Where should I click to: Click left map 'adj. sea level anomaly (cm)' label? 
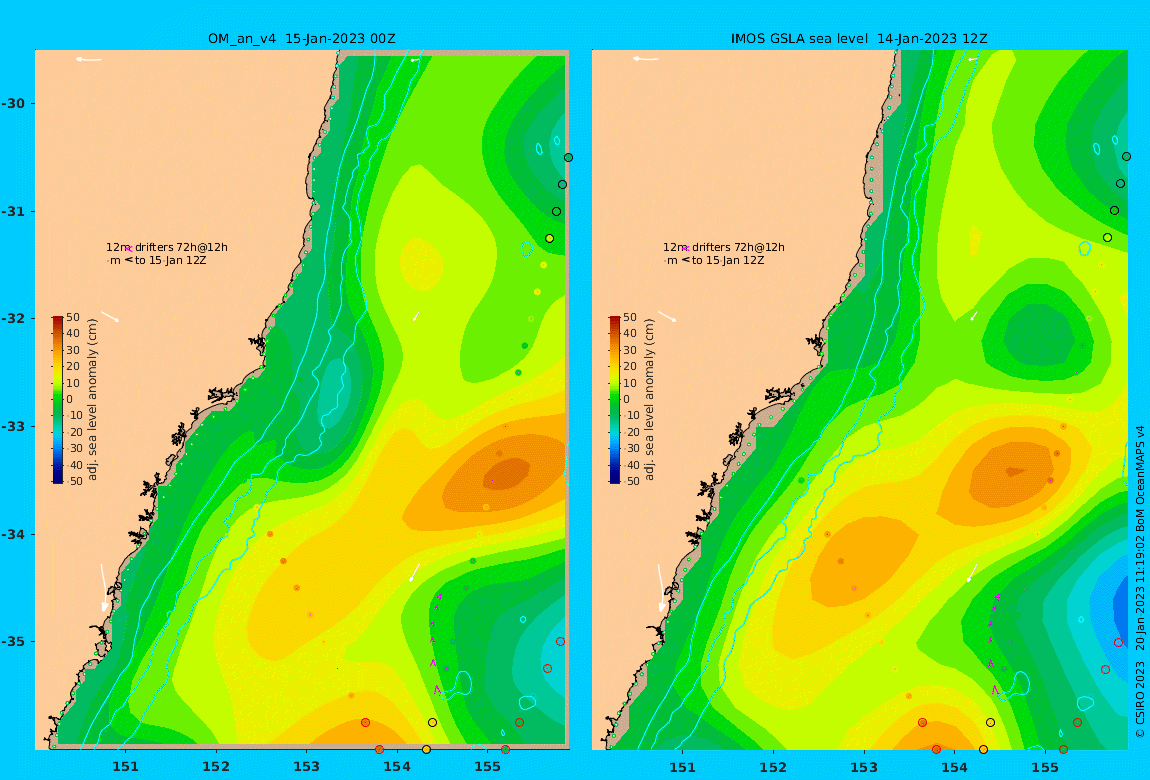point(92,400)
